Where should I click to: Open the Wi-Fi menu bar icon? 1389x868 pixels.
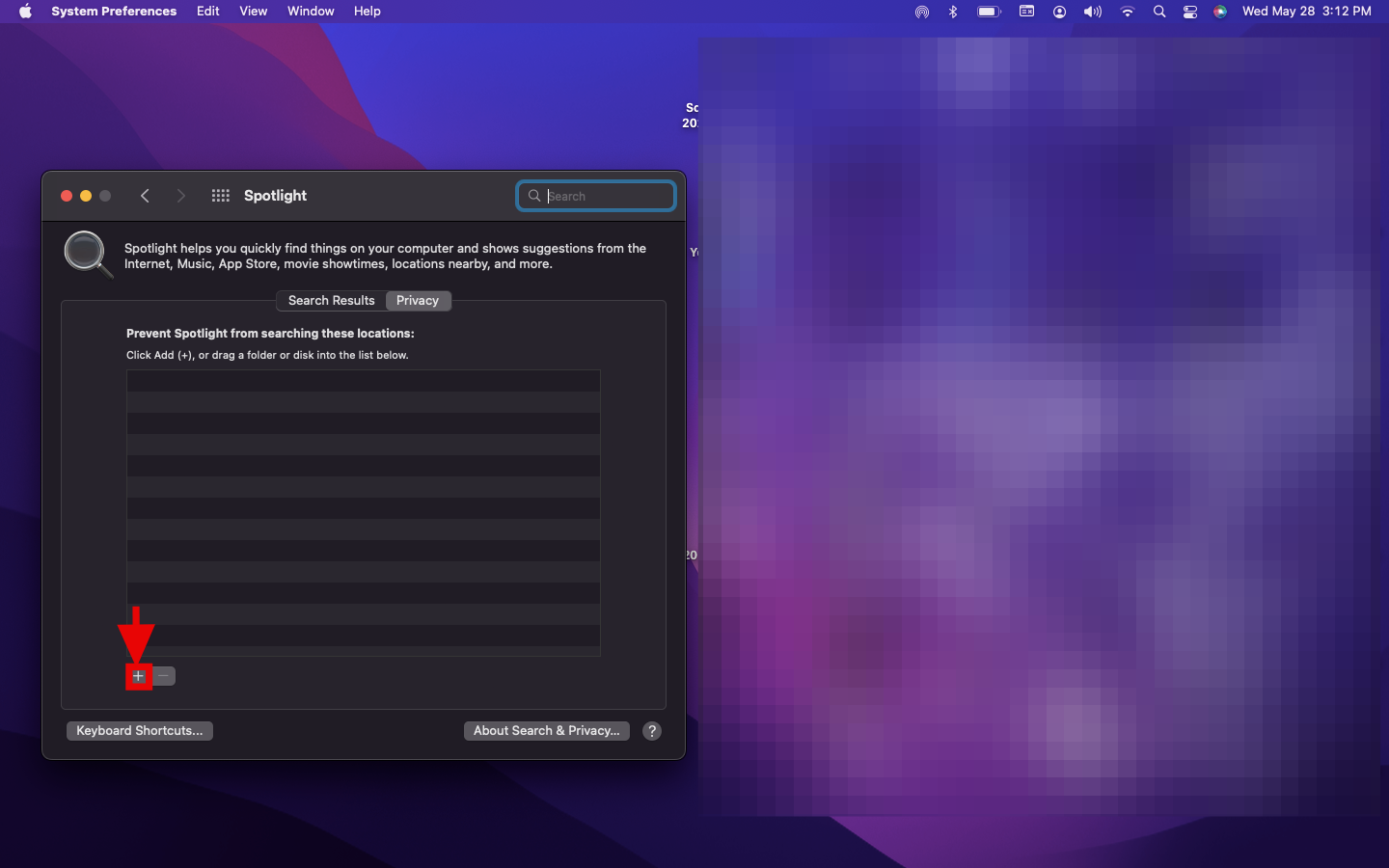pyautogui.click(x=1127, y=12)
